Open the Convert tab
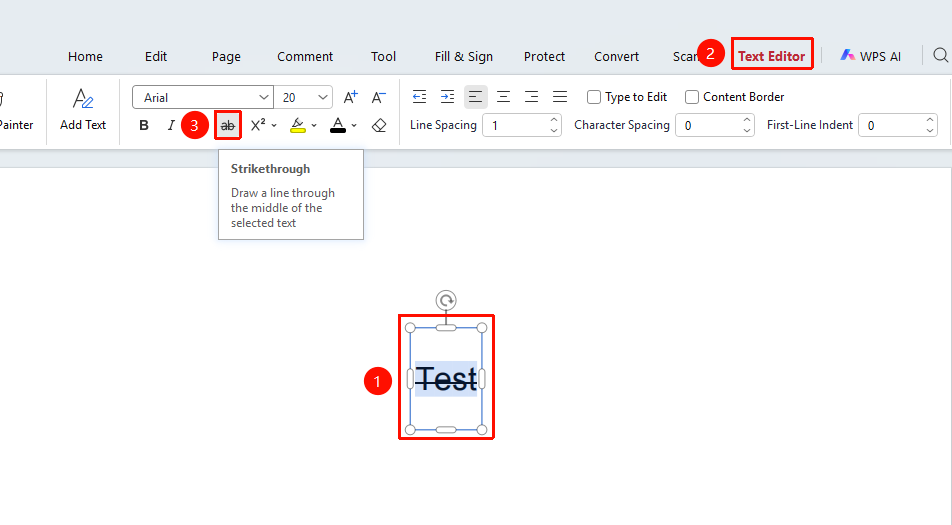952x525 pixels. [x=616, y=56]
